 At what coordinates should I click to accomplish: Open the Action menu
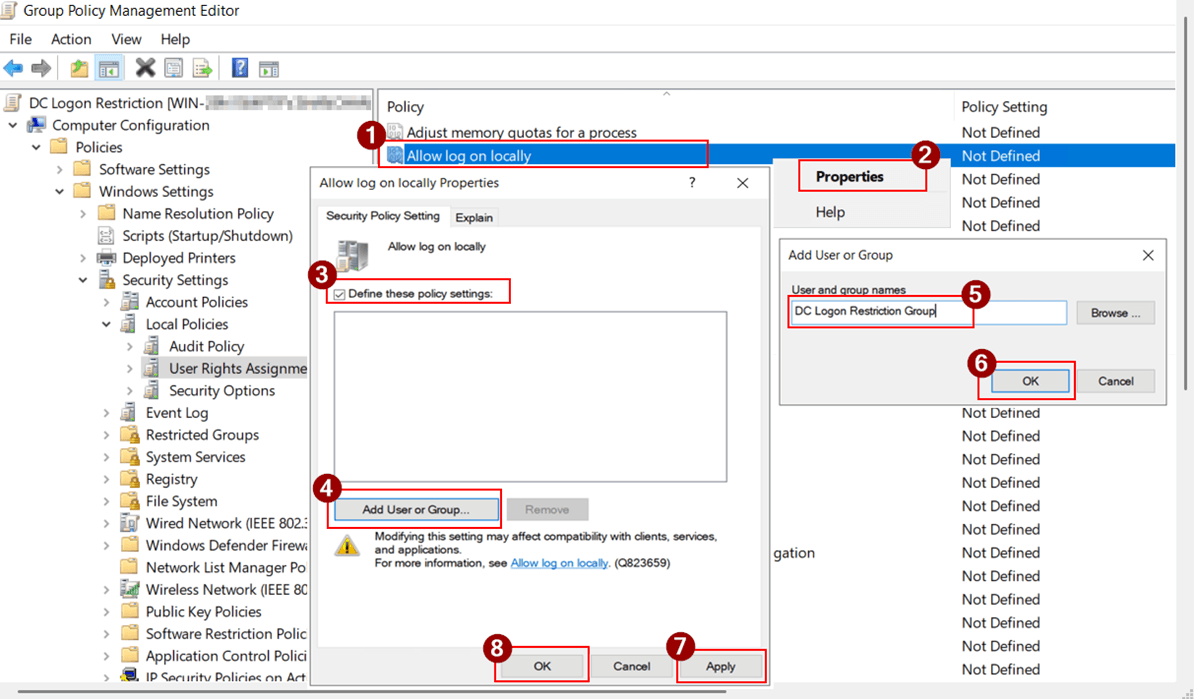point(71,39)
